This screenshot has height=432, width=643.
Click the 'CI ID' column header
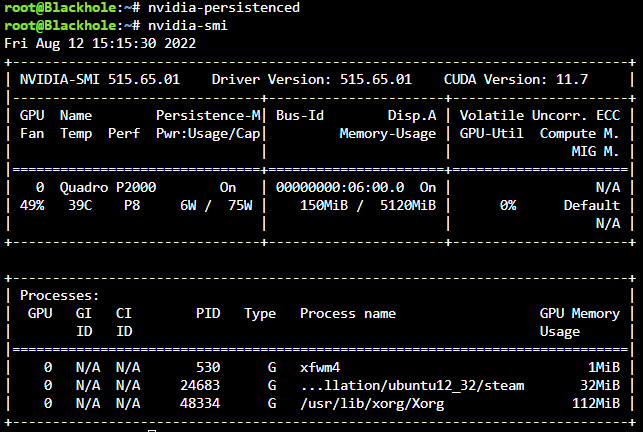pyautogui.click(x=124, y=322)
